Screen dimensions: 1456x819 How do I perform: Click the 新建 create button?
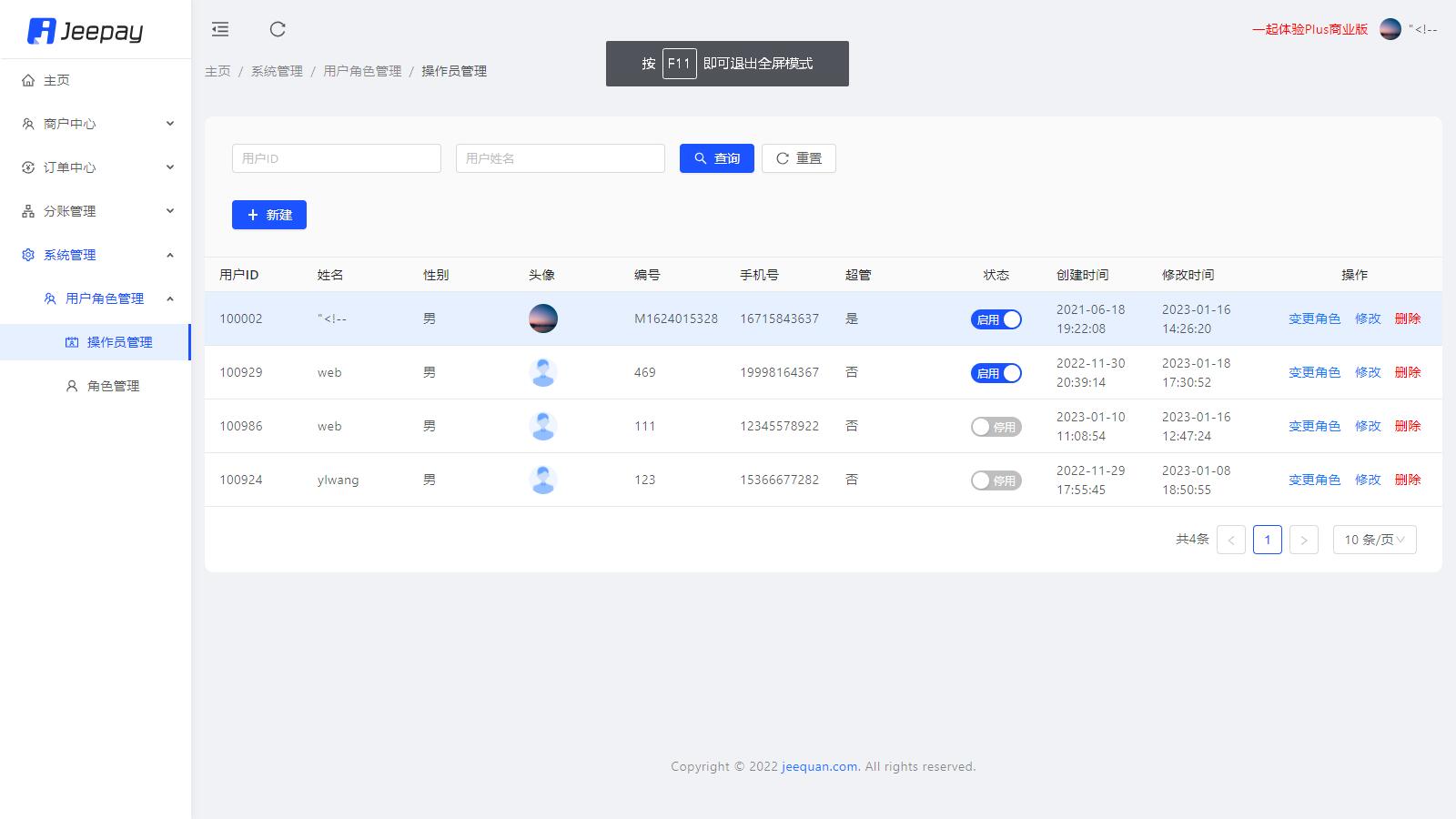pyautogui.click(x=268, y=215)
